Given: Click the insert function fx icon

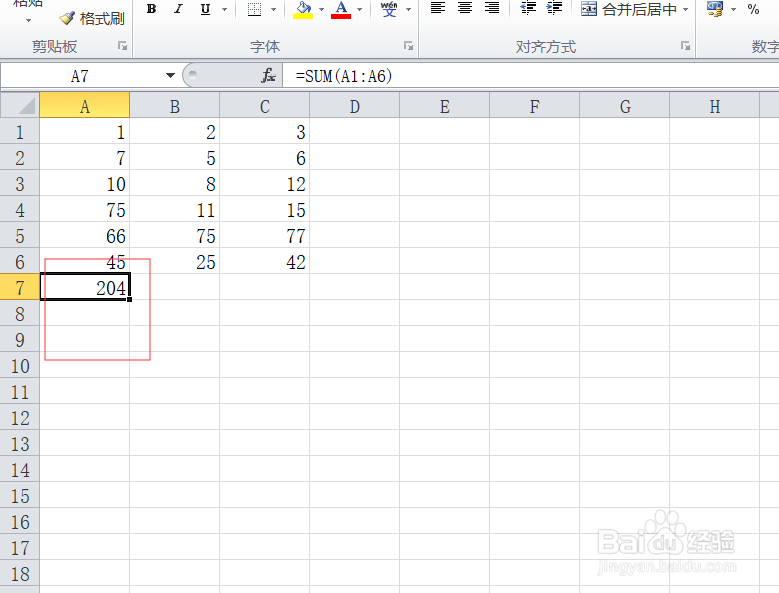Looking at the screenshot, I should 268,76.
